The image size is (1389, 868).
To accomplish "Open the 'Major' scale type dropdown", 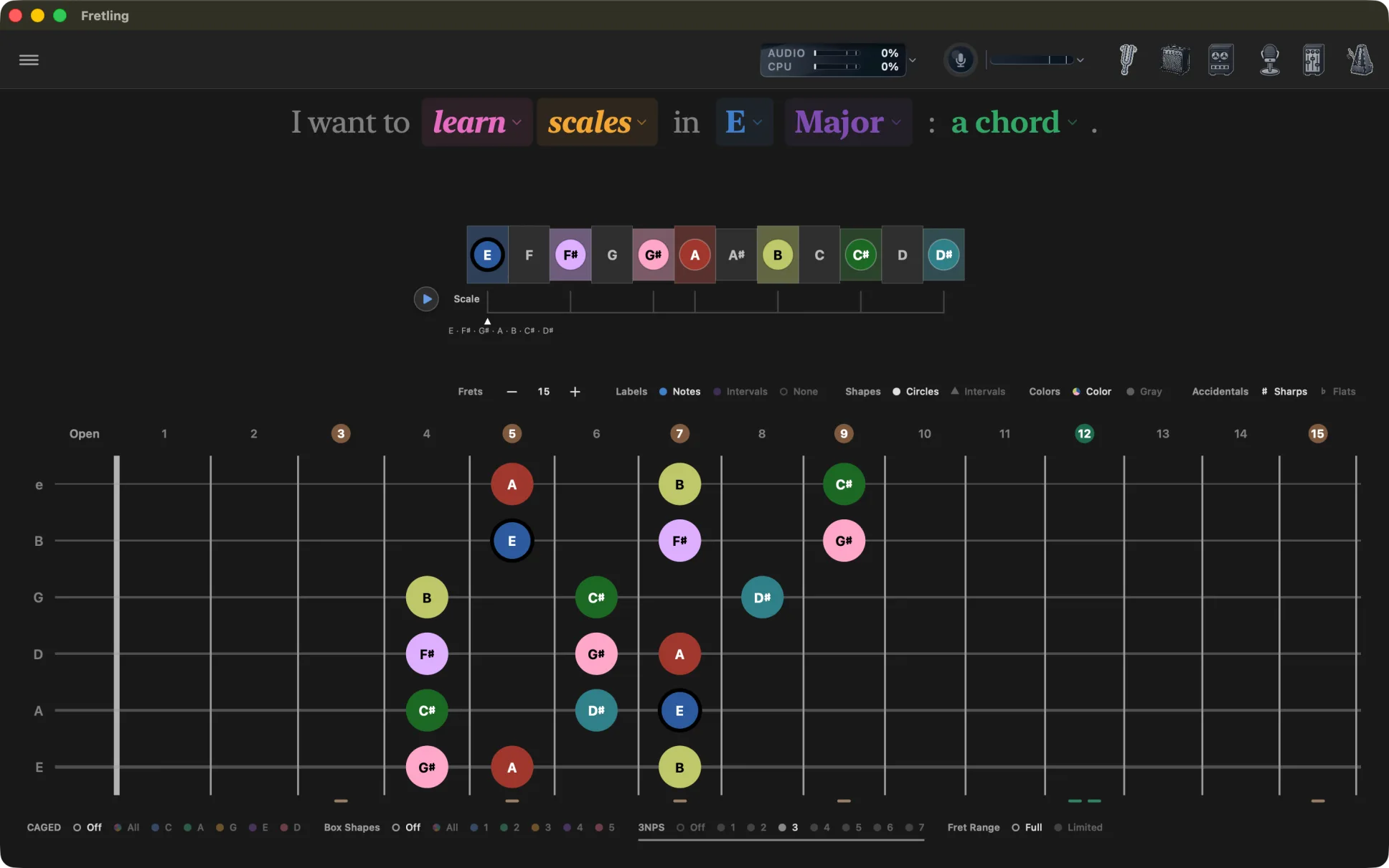I will coord(848,123).
